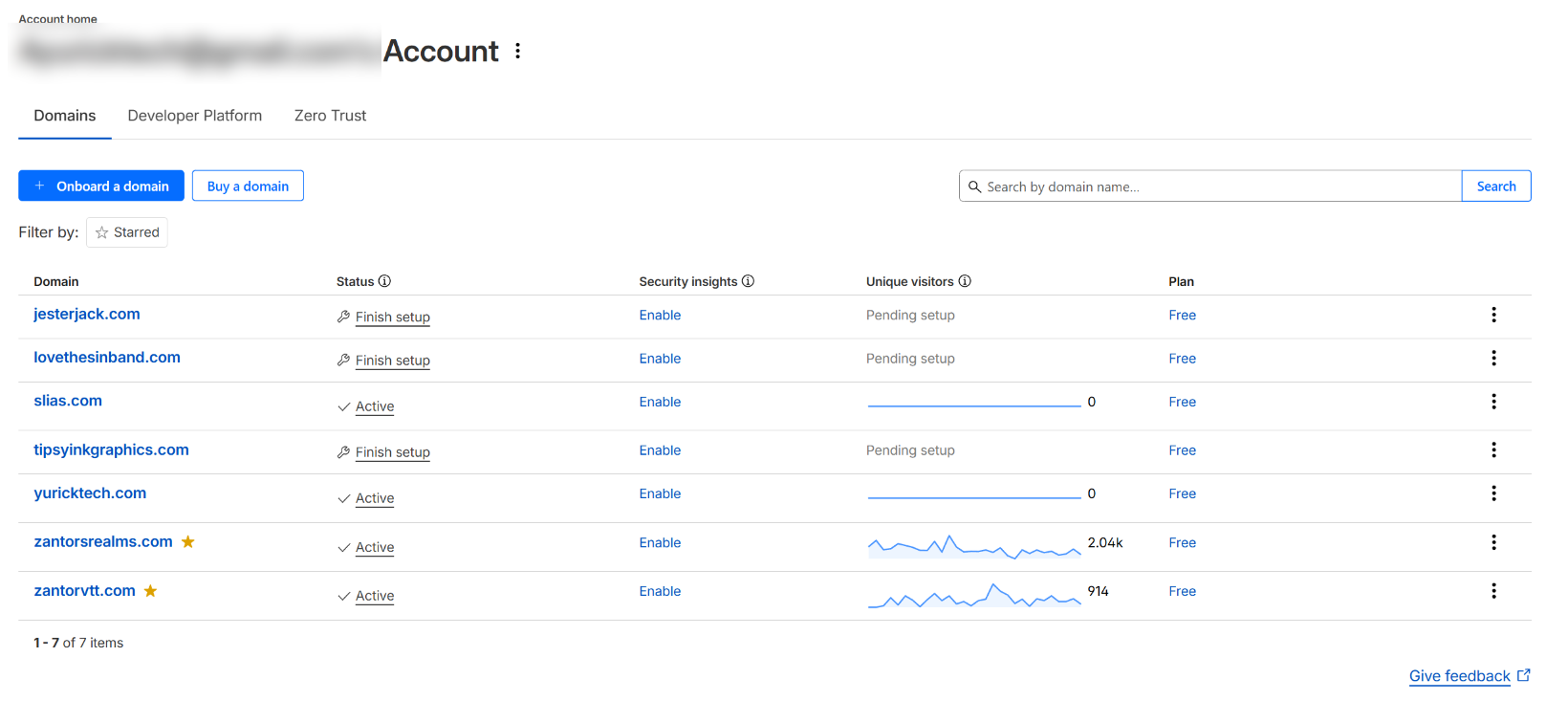Screen dimensions: 1568x723
Task: Open the Zero Trust tab
Action: (x=330, y=116)
